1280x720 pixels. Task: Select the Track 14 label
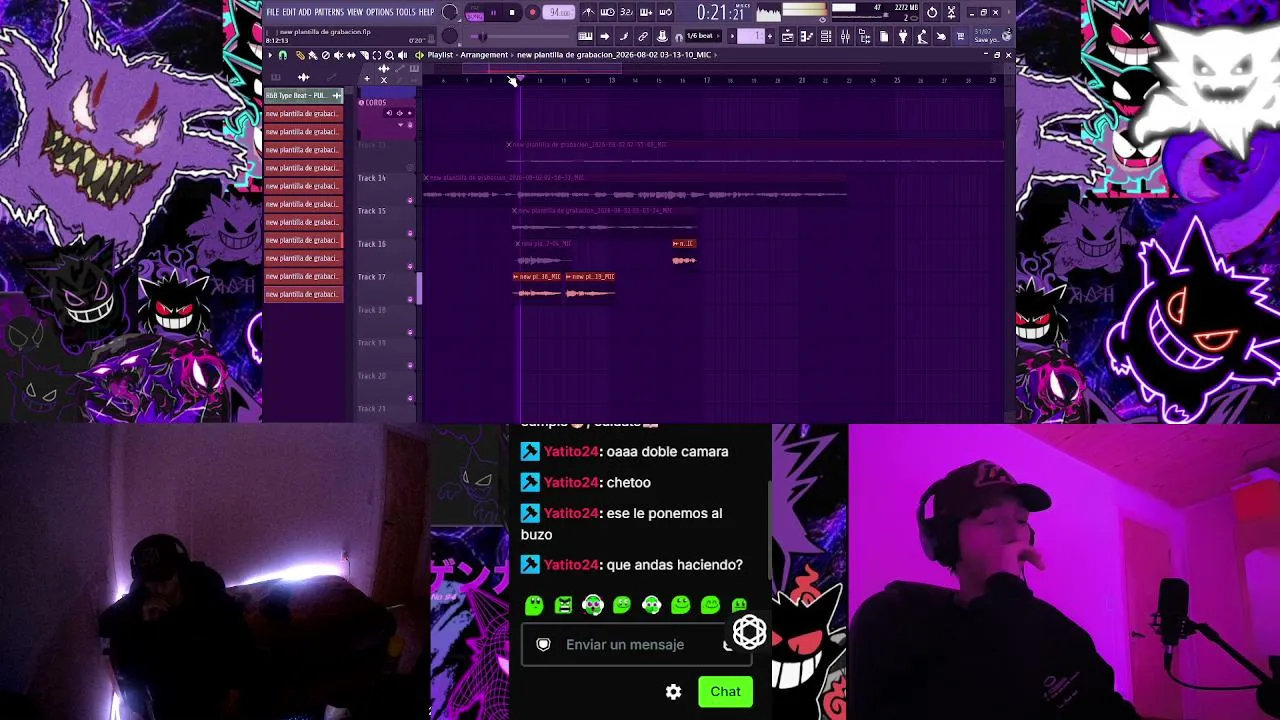pyautogui.click(x=372, y=178)
